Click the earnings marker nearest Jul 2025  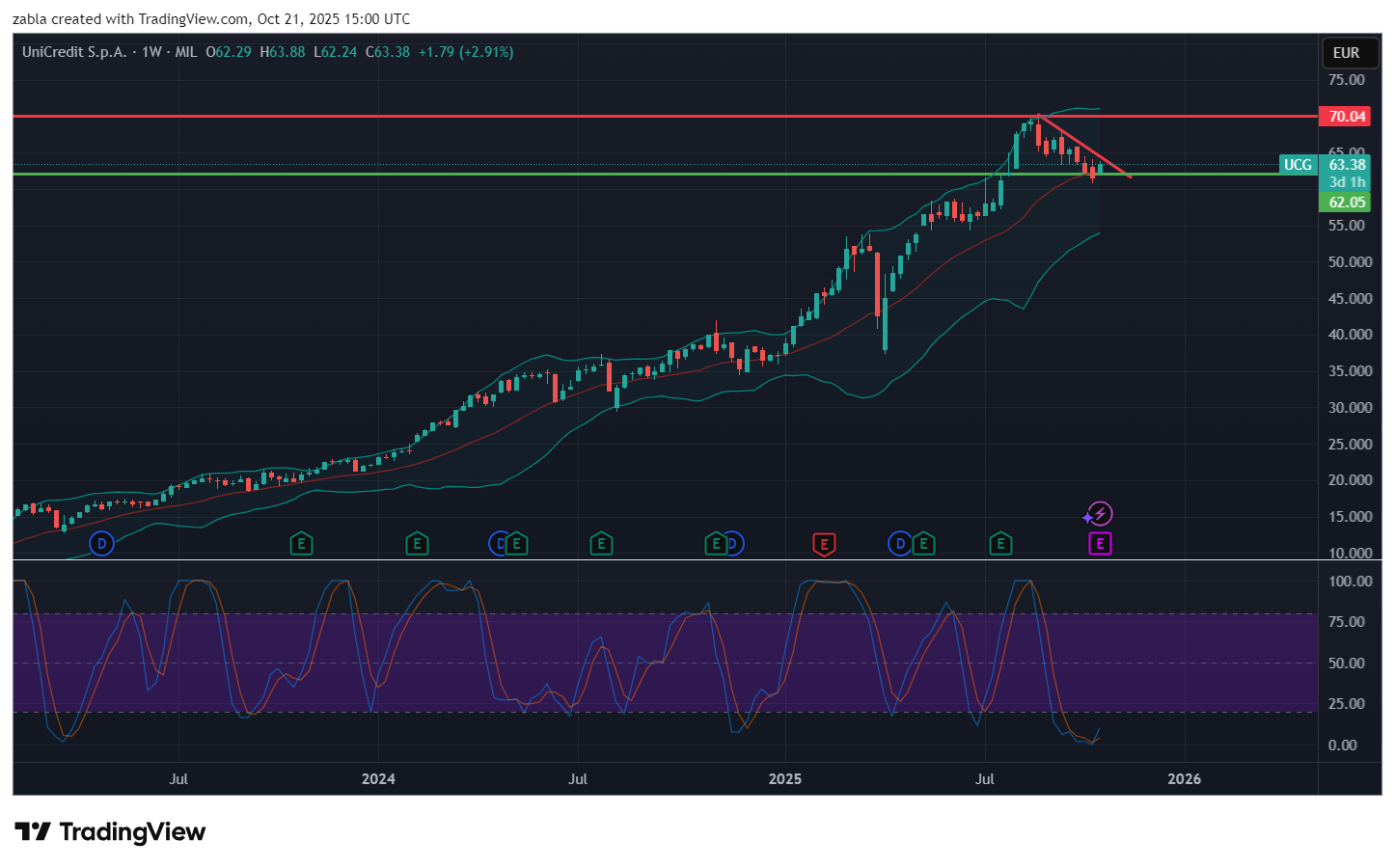coord(1000,544)
